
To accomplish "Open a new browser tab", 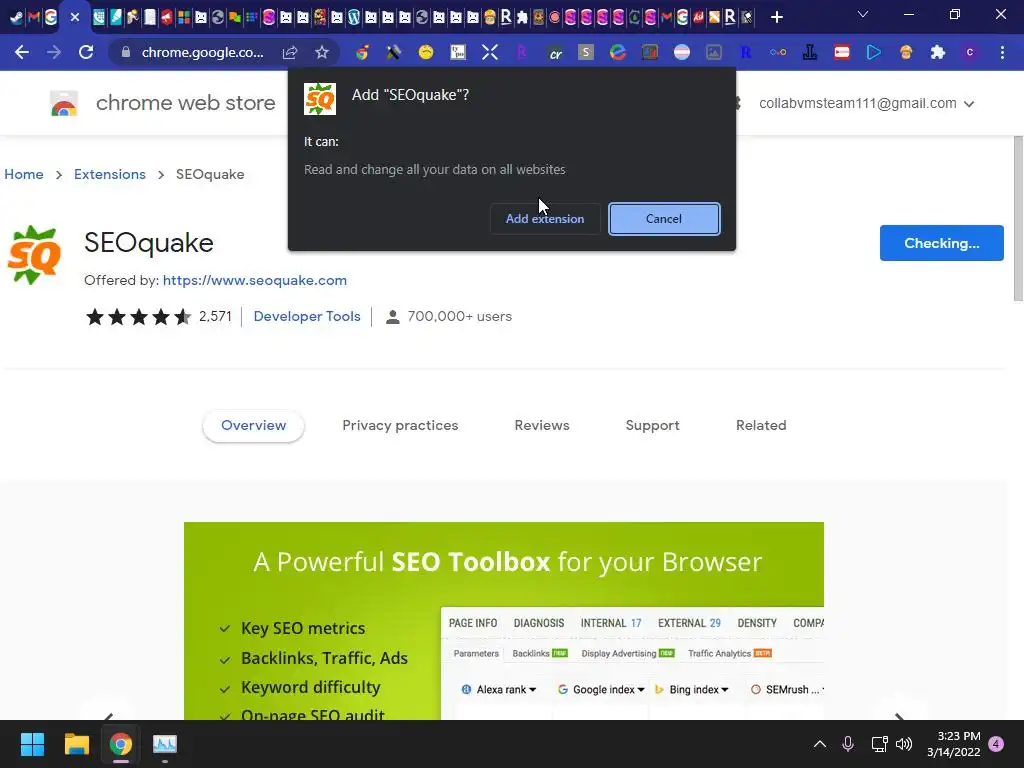I will (x=776, y=17).
